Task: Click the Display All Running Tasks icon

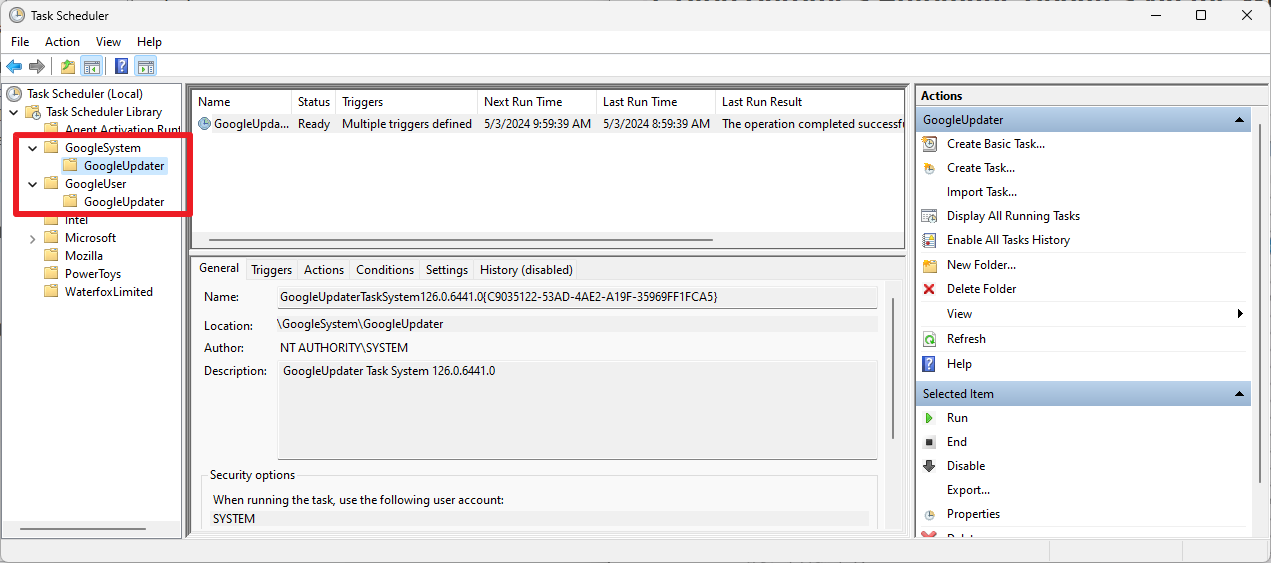Action: pos(929,216)
